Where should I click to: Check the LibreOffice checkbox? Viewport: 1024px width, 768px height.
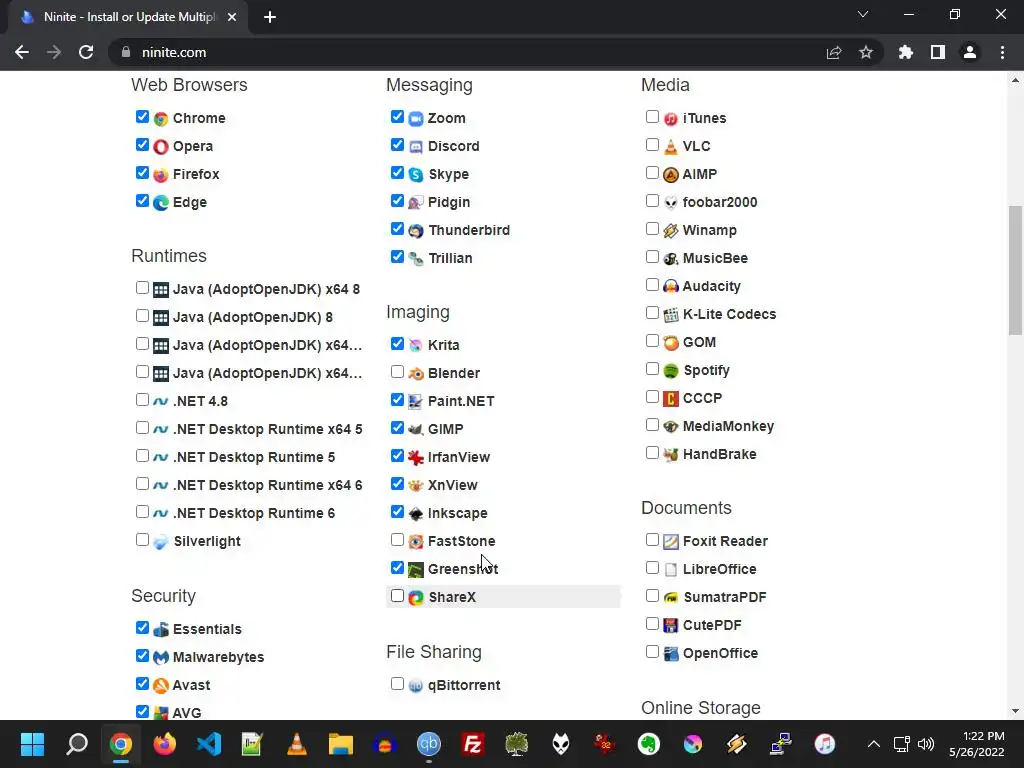652,568
